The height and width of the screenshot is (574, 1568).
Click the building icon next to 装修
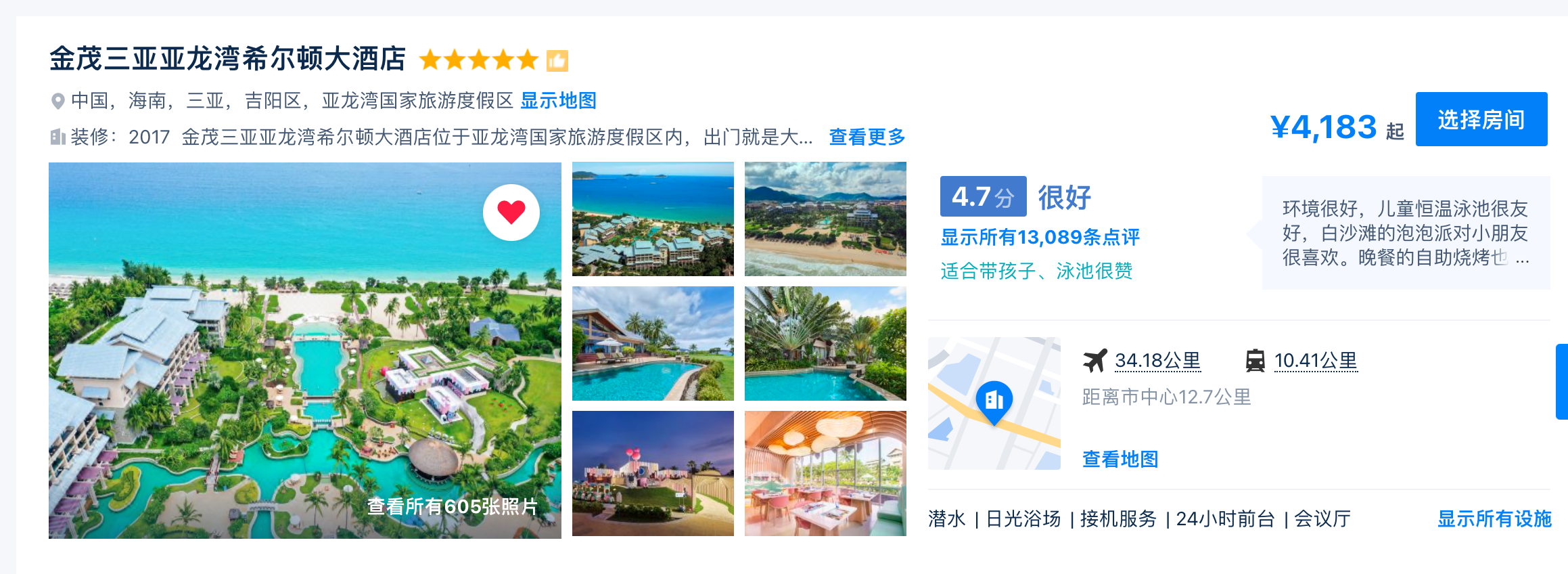click(x=58, y=137)
